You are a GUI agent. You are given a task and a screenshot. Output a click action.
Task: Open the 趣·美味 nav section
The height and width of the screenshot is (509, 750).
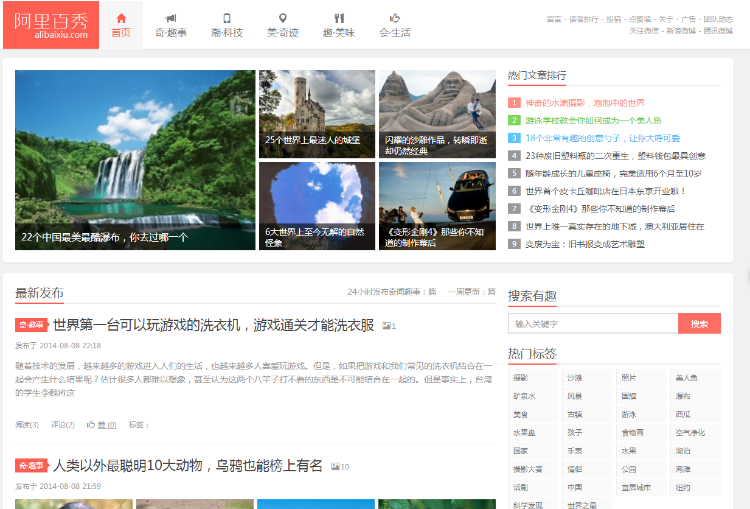pos(339,25)
